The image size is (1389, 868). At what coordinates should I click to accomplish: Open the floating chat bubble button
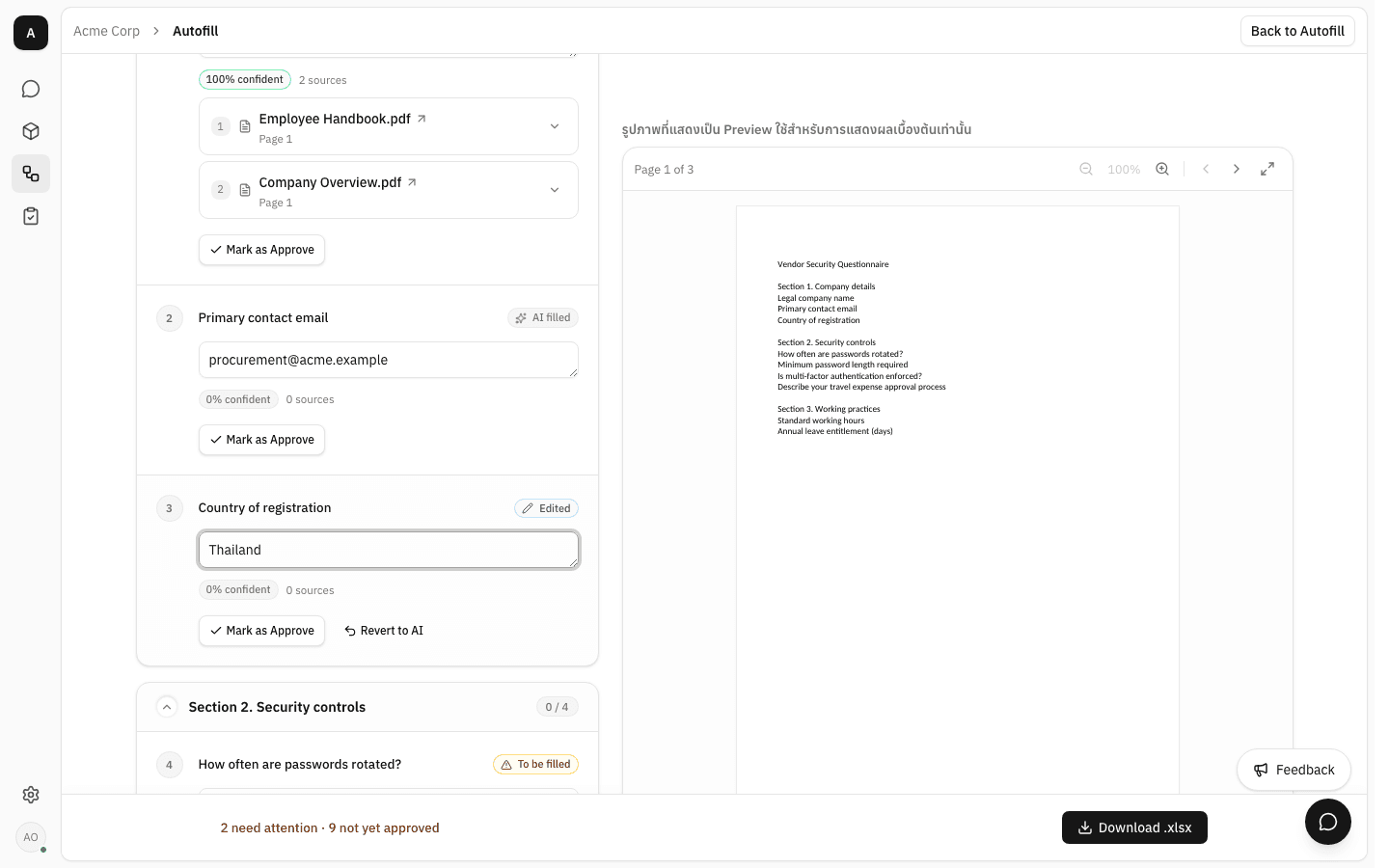click(1328, 822)
